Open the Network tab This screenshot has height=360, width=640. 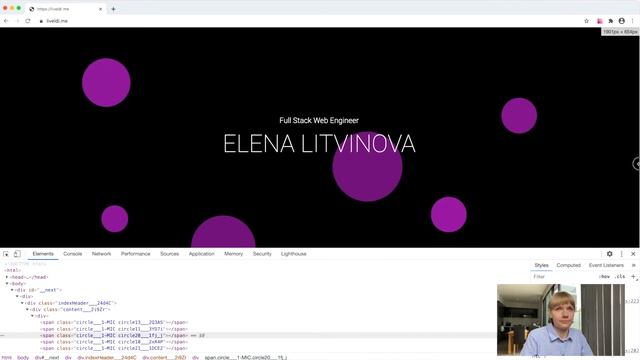tap(101, 254)
